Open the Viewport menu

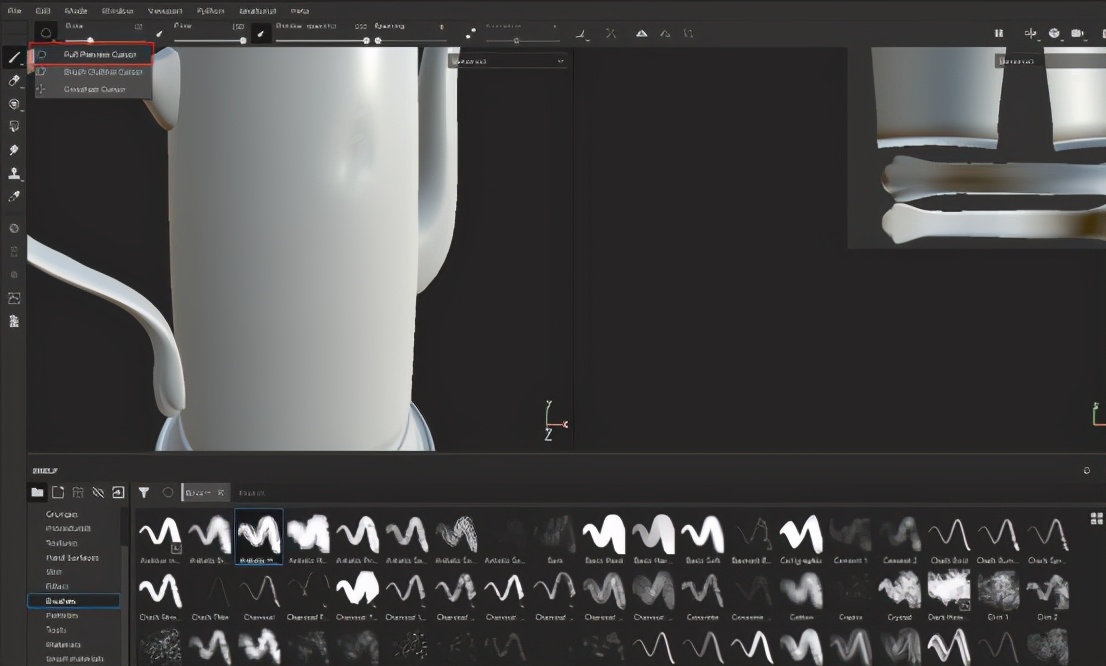[x=165, y=11]
